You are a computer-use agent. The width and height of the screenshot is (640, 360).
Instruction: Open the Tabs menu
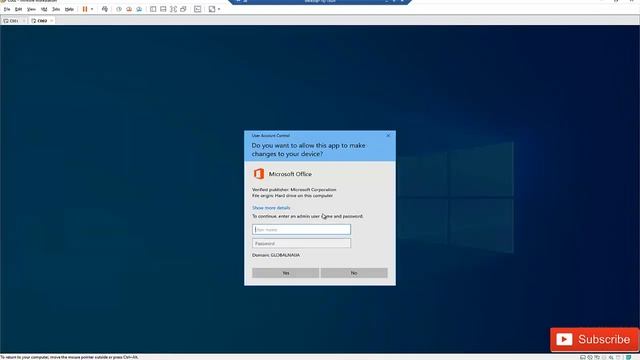(56, 9)
